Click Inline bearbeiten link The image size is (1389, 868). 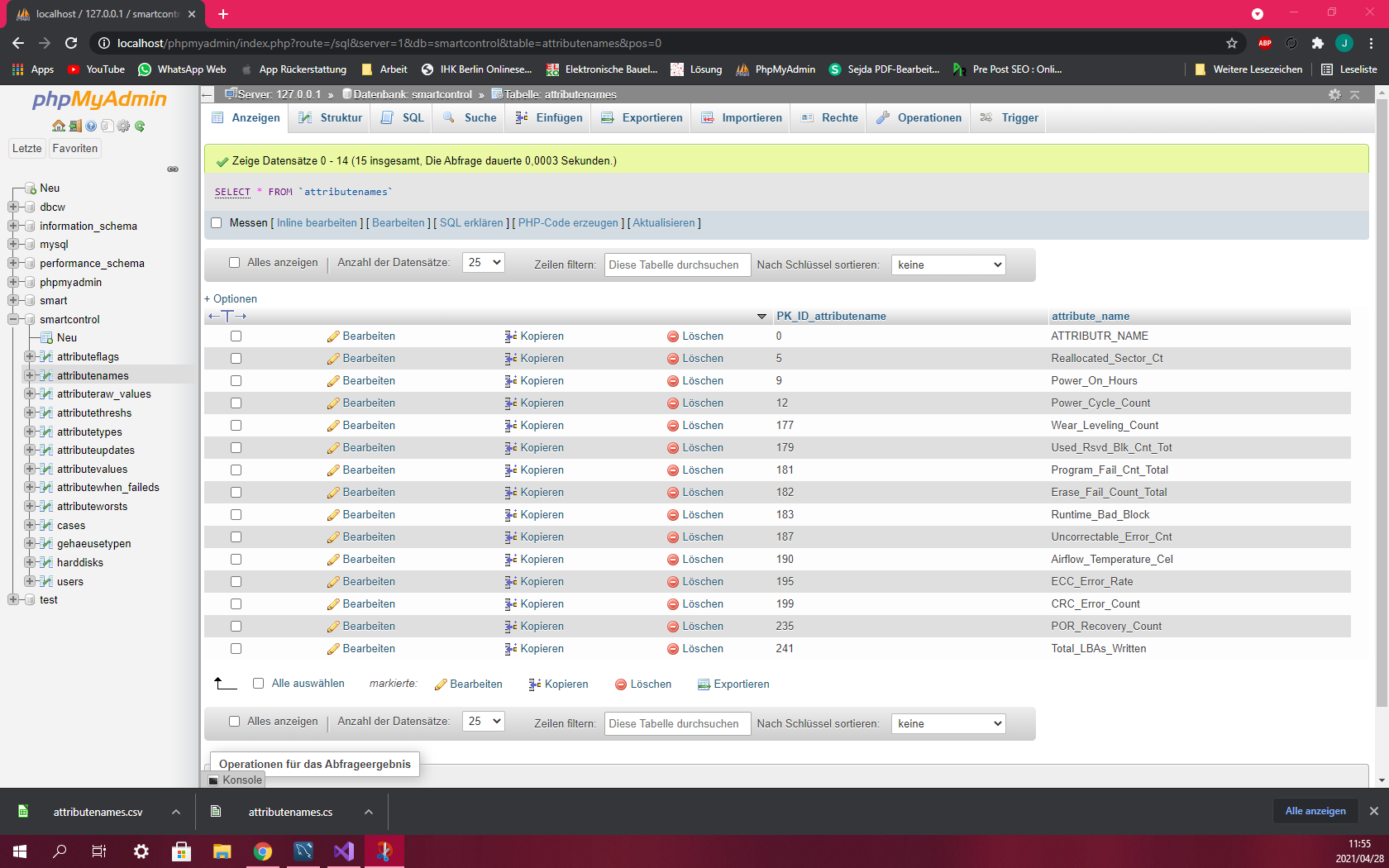(x=317, y=223)
